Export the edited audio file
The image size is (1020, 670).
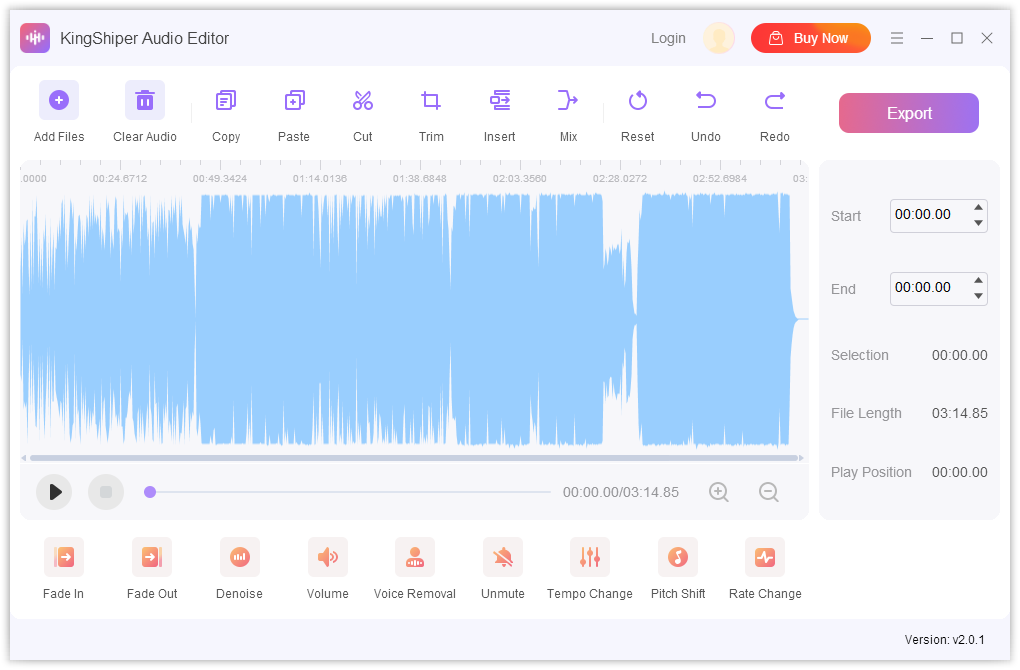(x=908, y=113)
